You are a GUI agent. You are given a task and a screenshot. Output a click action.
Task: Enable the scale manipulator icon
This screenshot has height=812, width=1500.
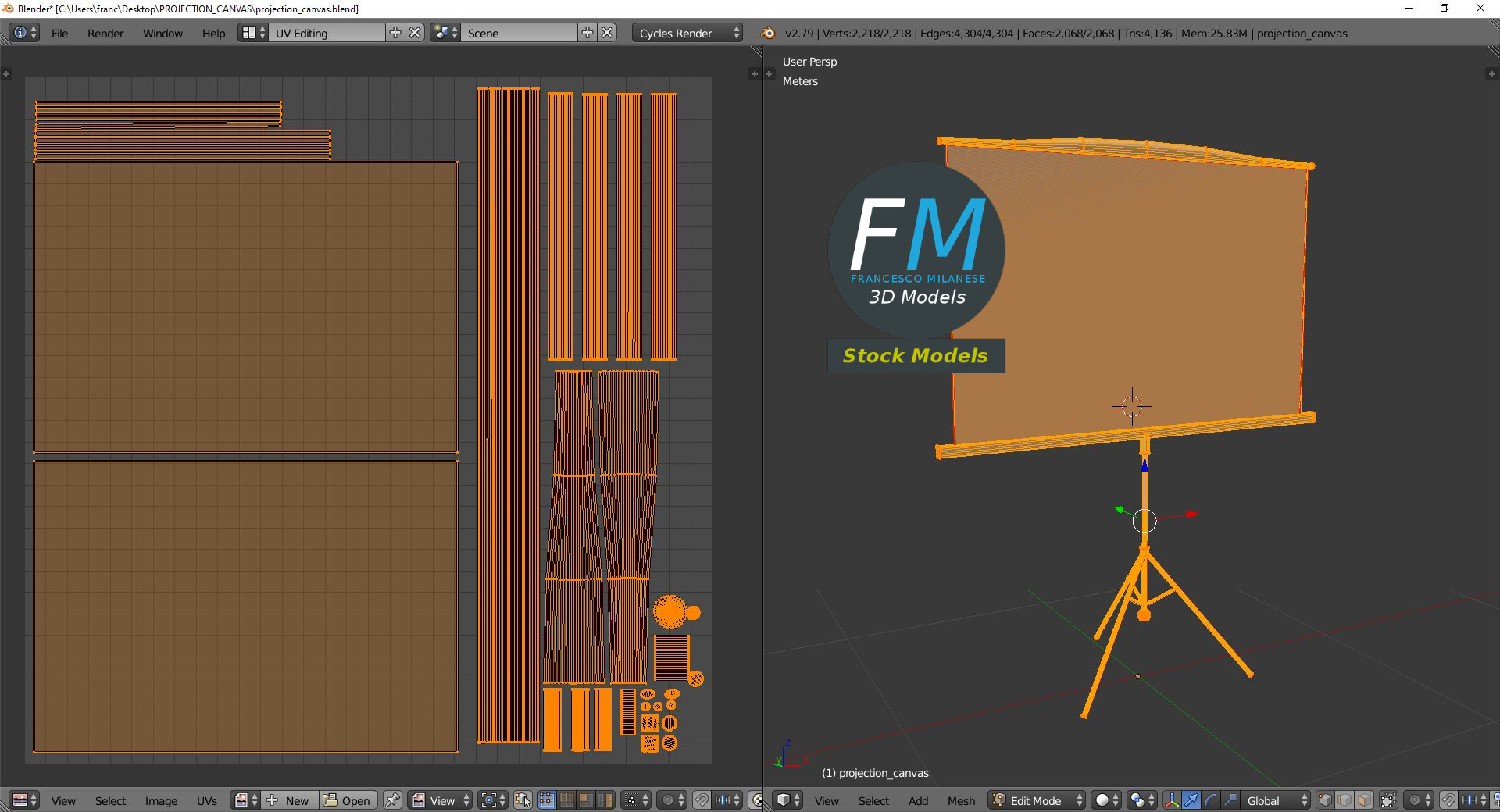pos(1230,800)
